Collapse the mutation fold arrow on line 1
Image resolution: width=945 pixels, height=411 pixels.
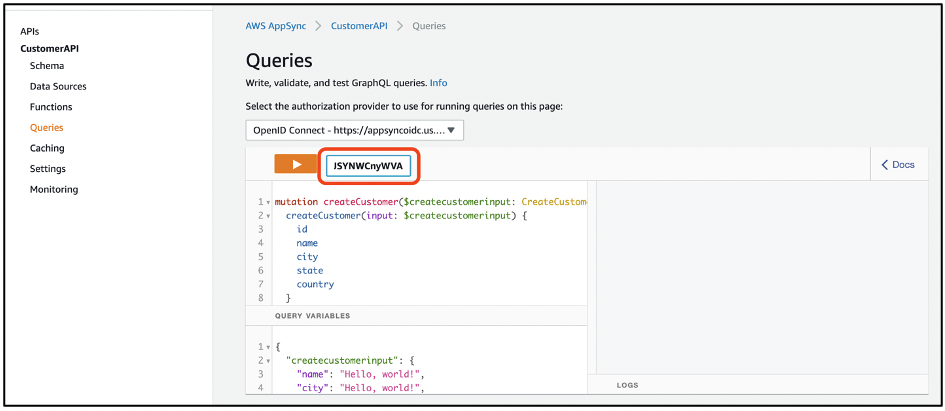pos(268,202)
